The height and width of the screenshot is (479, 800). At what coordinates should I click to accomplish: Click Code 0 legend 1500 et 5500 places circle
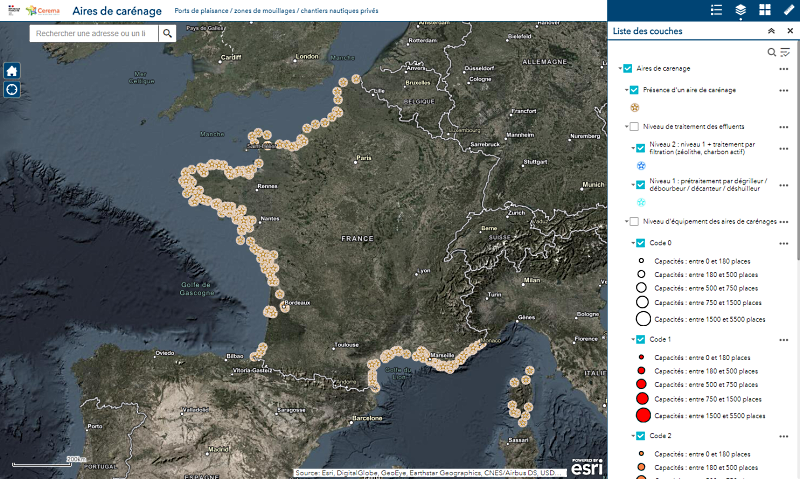tap(643, 319)
